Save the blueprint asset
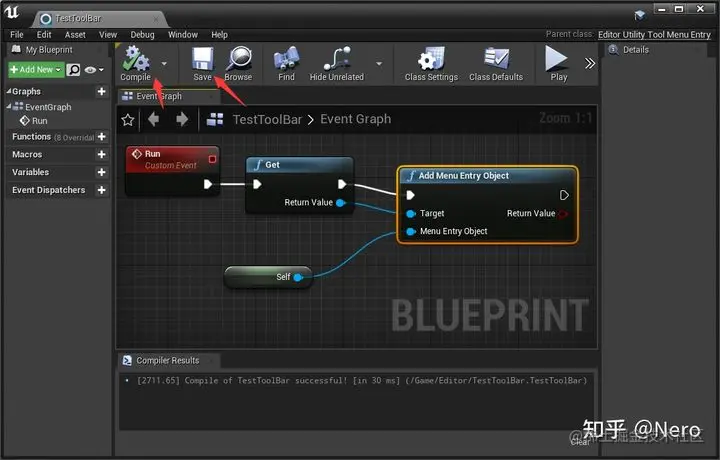The width and height of the screenshot is (720, 460). [202, 63]
